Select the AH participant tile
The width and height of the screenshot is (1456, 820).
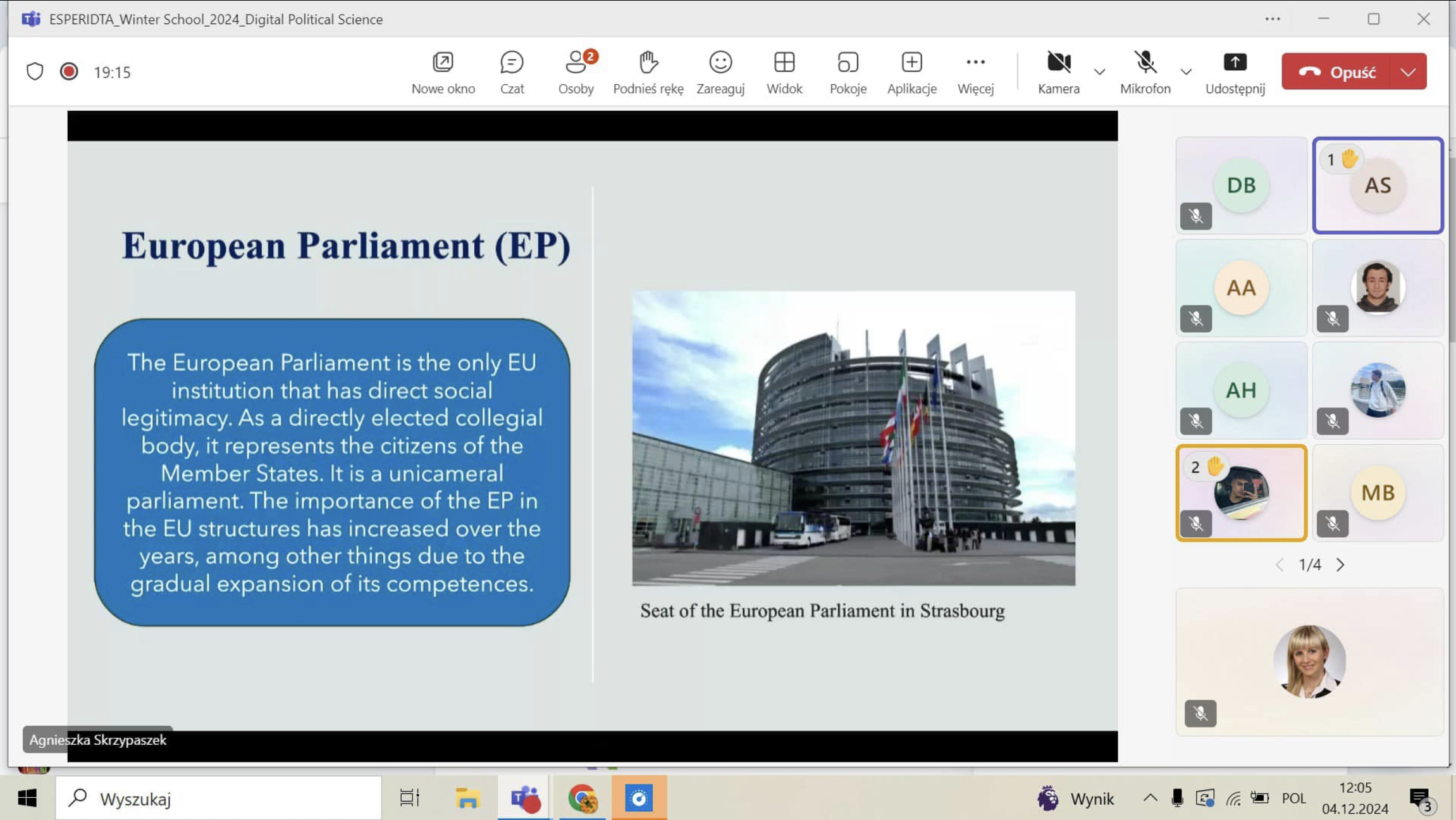pyautogui.click(x=1241, y=390)
